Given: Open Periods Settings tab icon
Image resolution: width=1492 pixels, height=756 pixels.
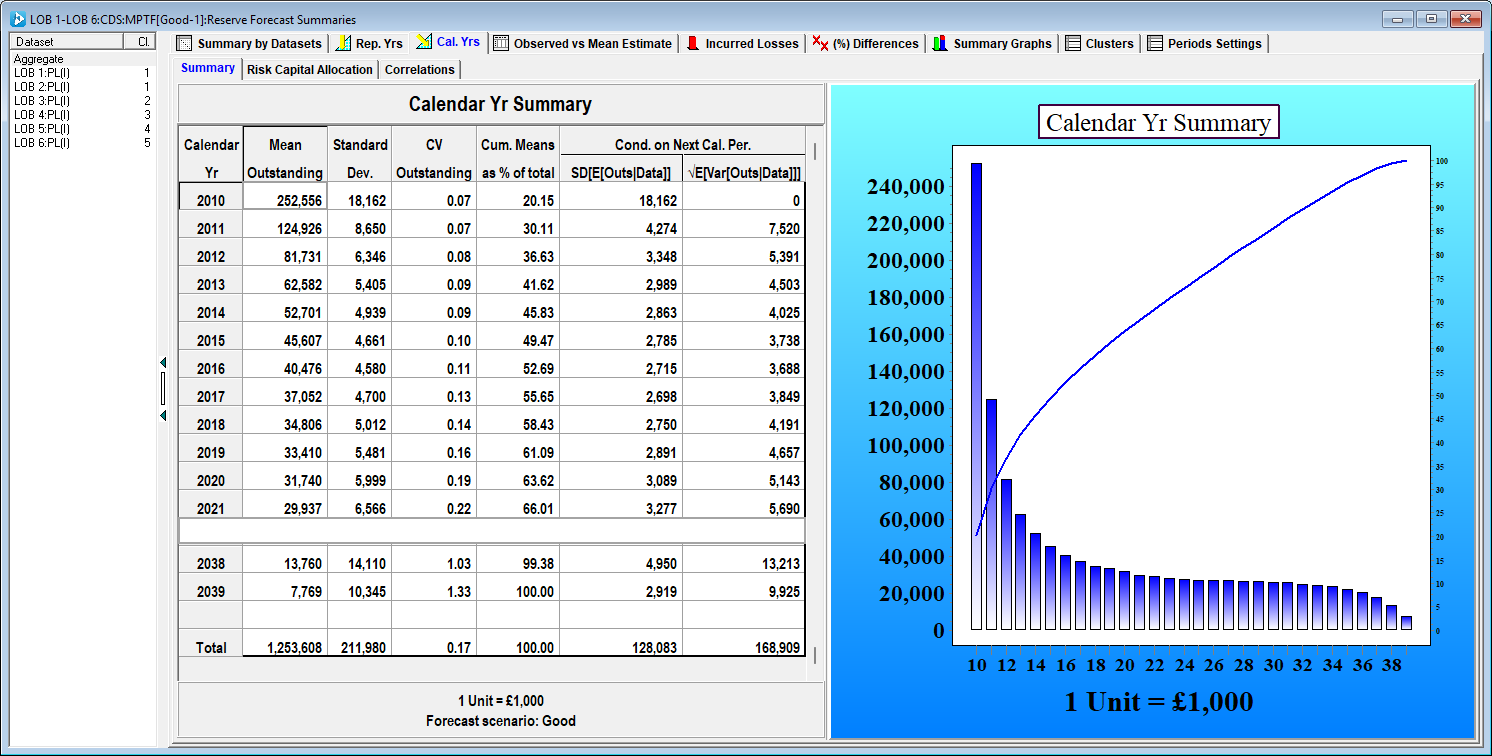Looking at the screenshot, I should (1155, 43).
